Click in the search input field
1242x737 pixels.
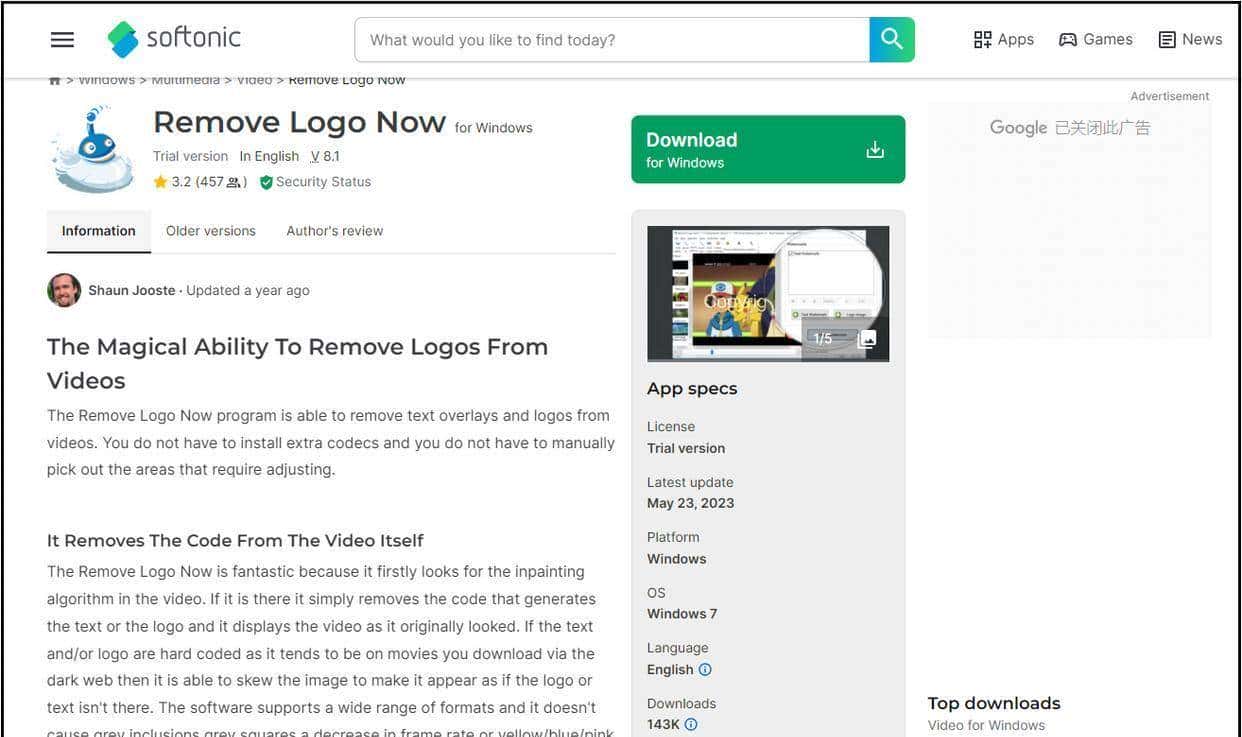[610, 40]
